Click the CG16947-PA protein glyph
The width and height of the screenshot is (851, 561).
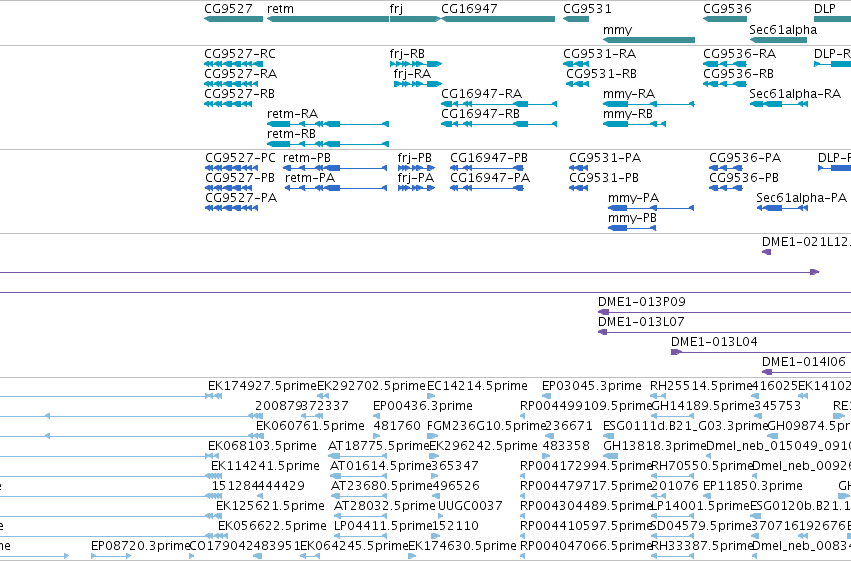pos(487,188)
